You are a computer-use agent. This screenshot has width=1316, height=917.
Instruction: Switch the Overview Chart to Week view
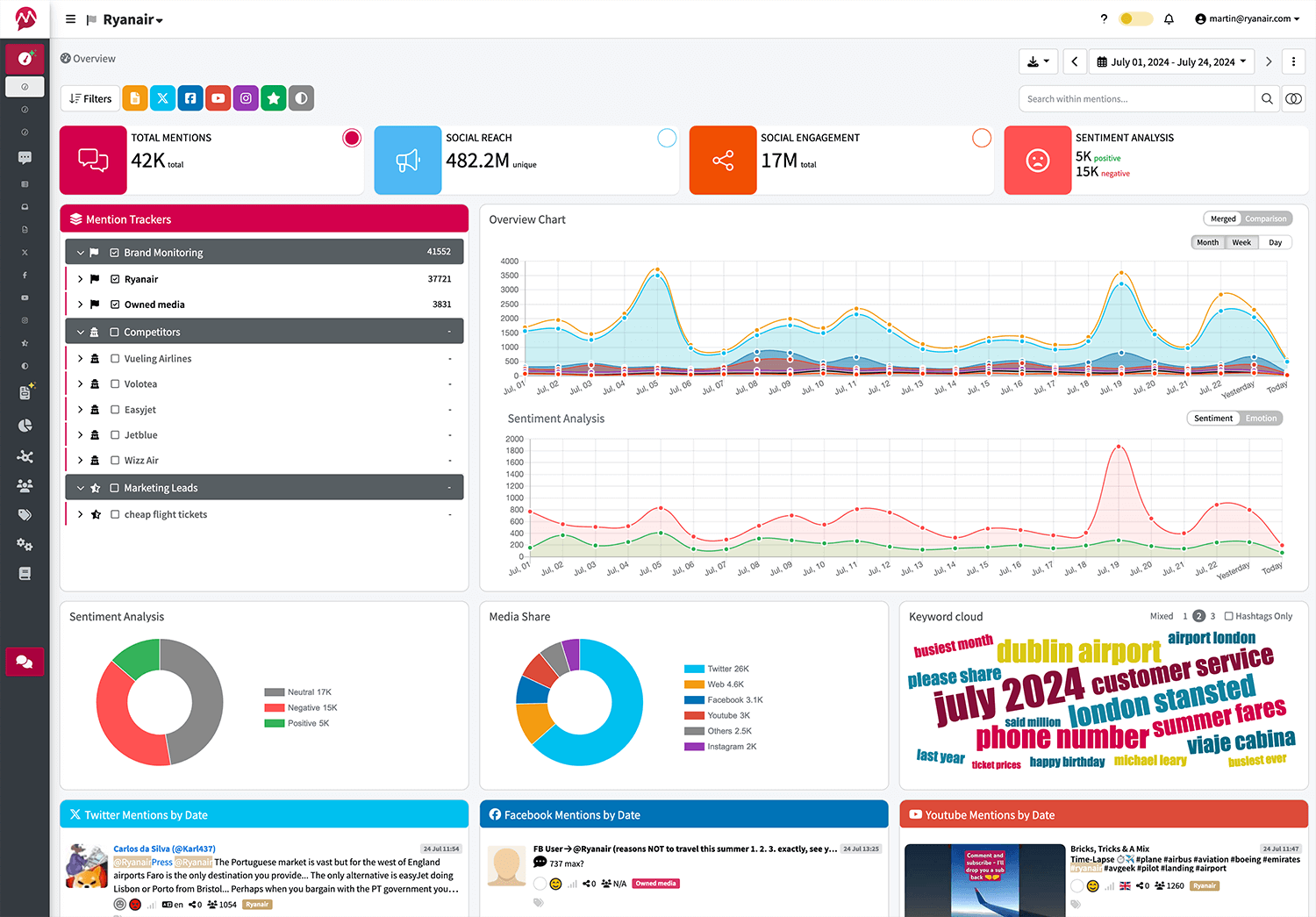[1241, 241]
